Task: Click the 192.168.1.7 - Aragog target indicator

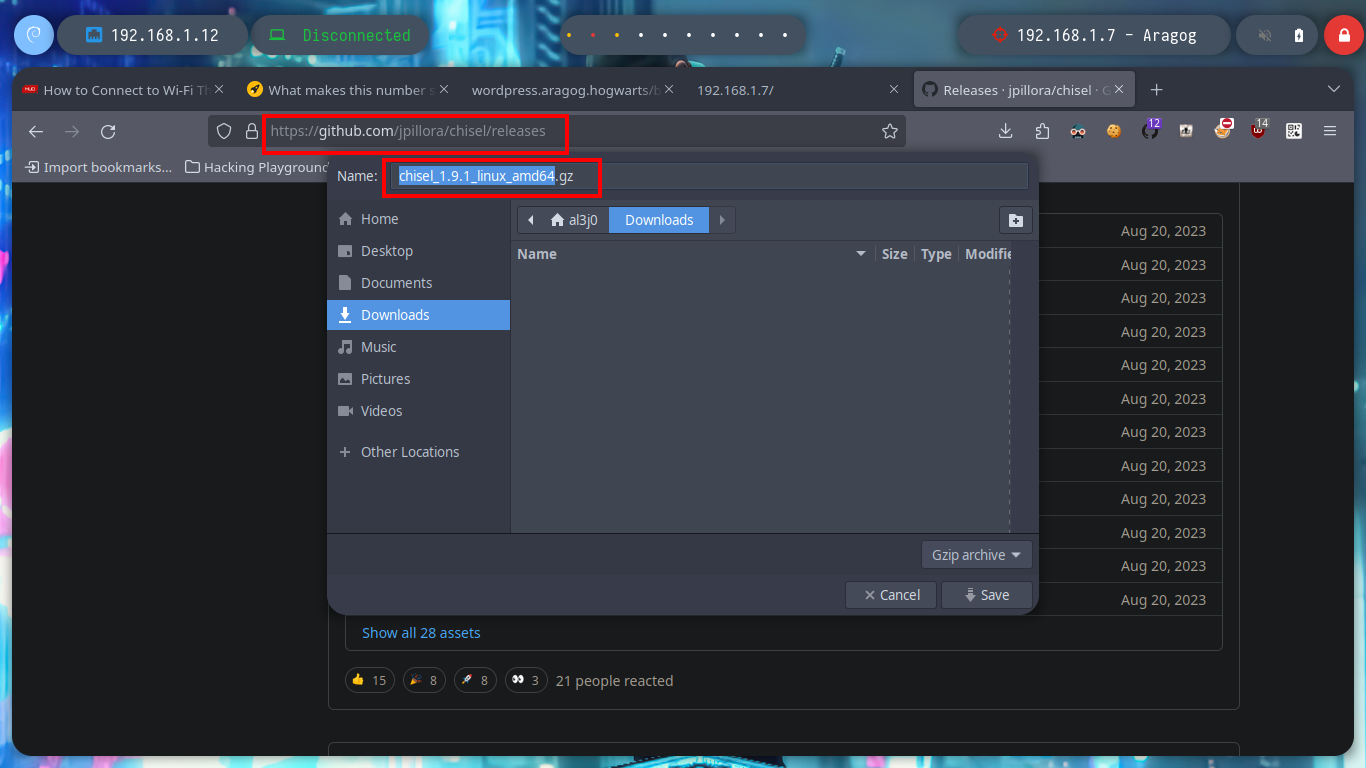Action: point(1092,35)
